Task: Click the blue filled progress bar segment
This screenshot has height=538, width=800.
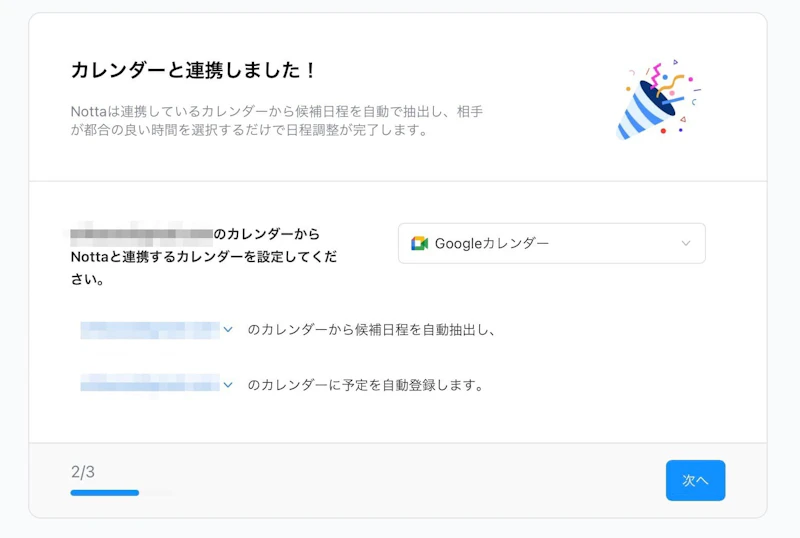Action: (104, 493)
